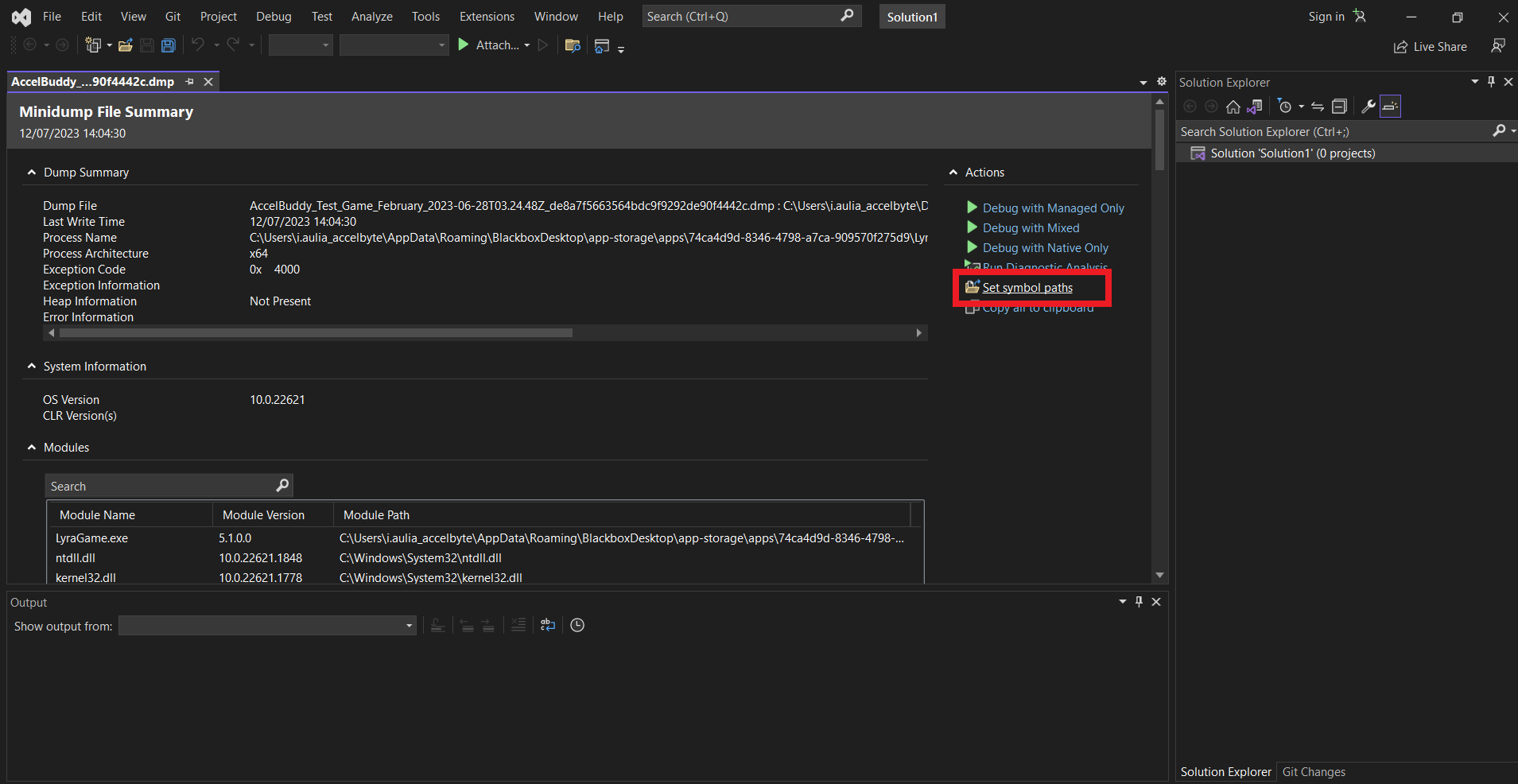1518x784 pixels.
Task: Click the Solution Explorer Home icon
Action: click(x=1233, y=107)
